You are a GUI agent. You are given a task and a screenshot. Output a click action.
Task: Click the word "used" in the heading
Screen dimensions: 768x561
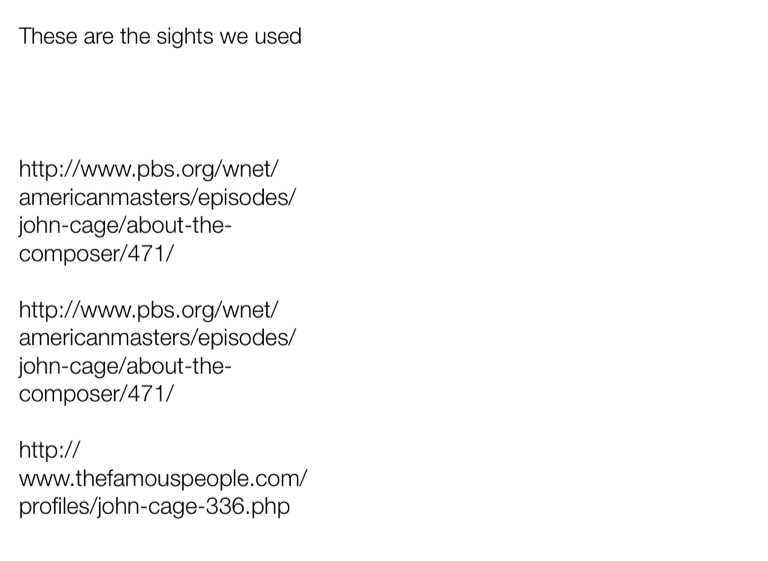[280, 38]
